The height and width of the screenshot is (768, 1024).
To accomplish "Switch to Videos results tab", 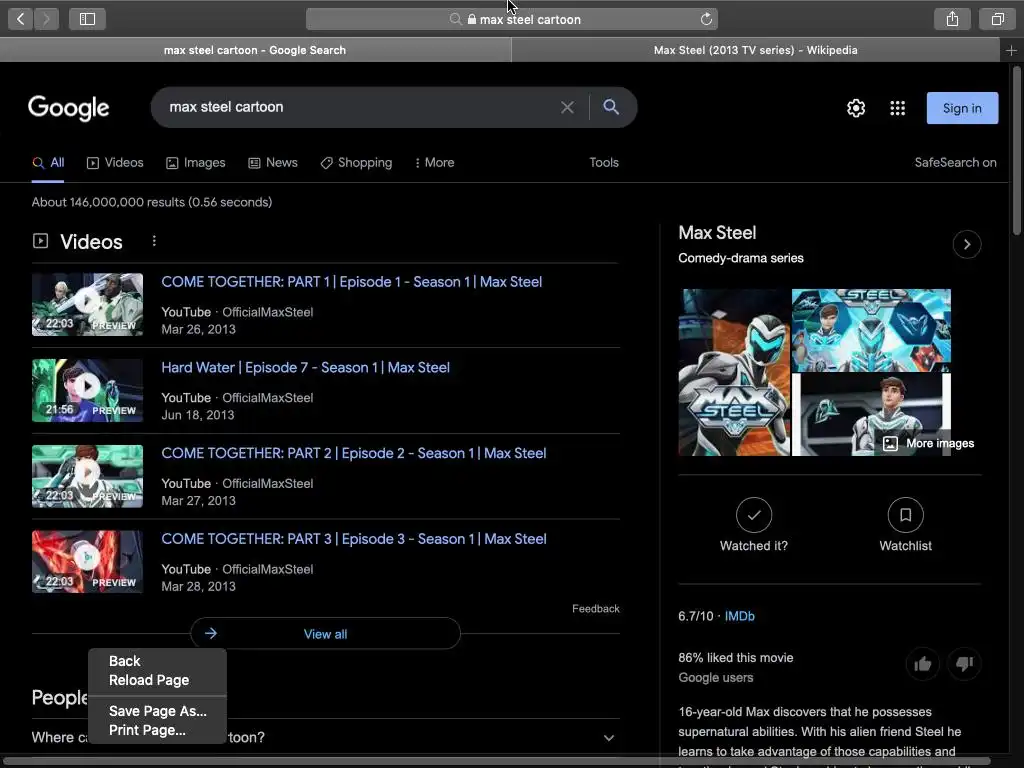I will click(115, 163).
